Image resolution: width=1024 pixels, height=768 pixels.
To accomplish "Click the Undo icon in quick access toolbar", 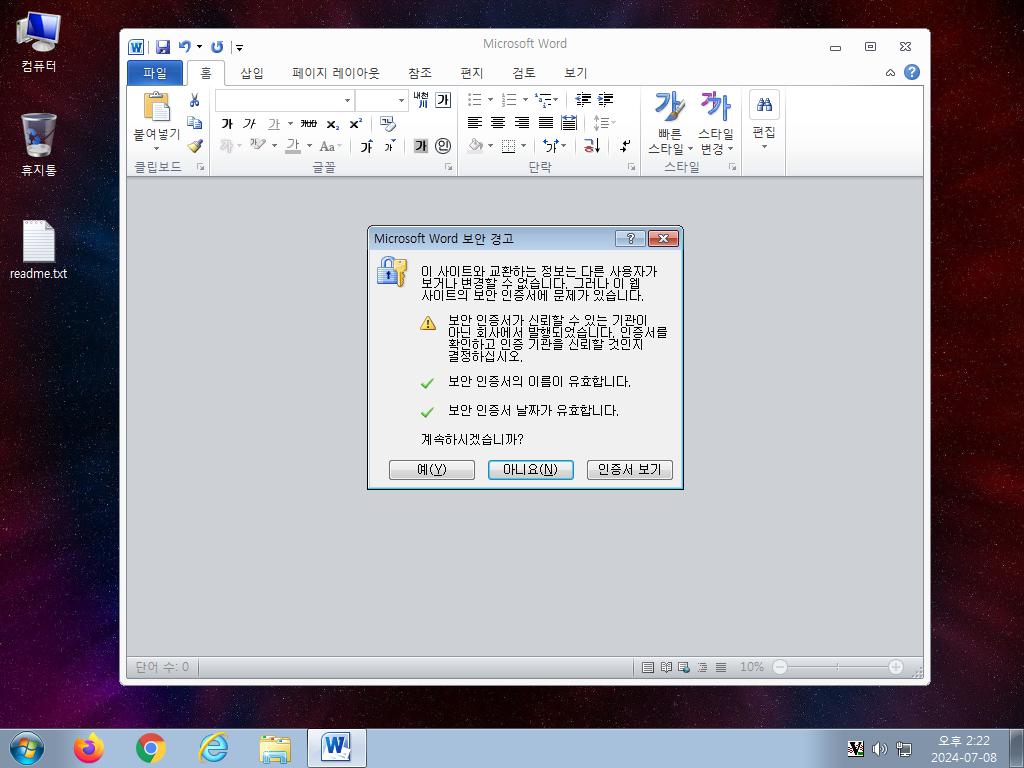I will pyautogui.click(x=185, y=47).
